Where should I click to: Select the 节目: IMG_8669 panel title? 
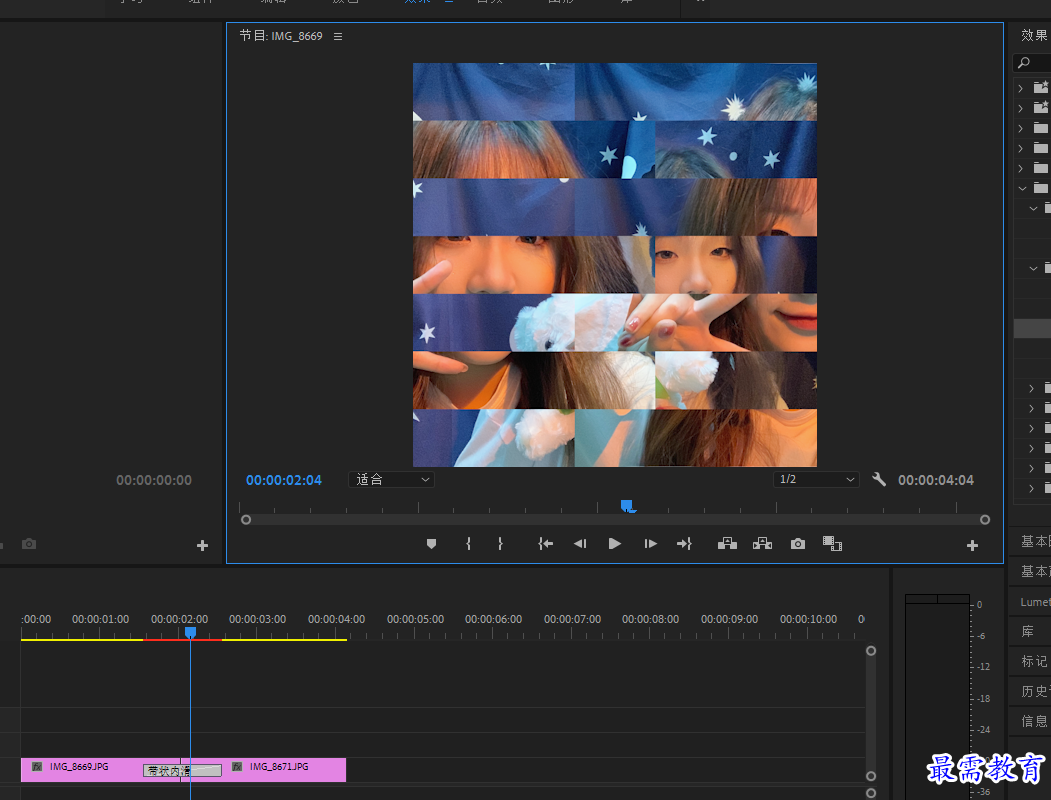pyautogui.click(x=281, y=36)
